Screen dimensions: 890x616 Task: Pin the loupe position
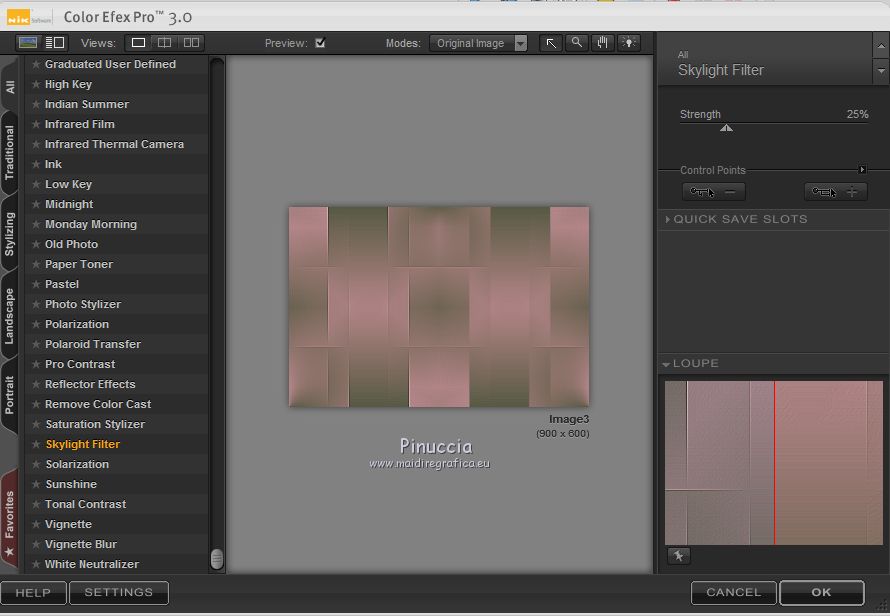[678, 556]
